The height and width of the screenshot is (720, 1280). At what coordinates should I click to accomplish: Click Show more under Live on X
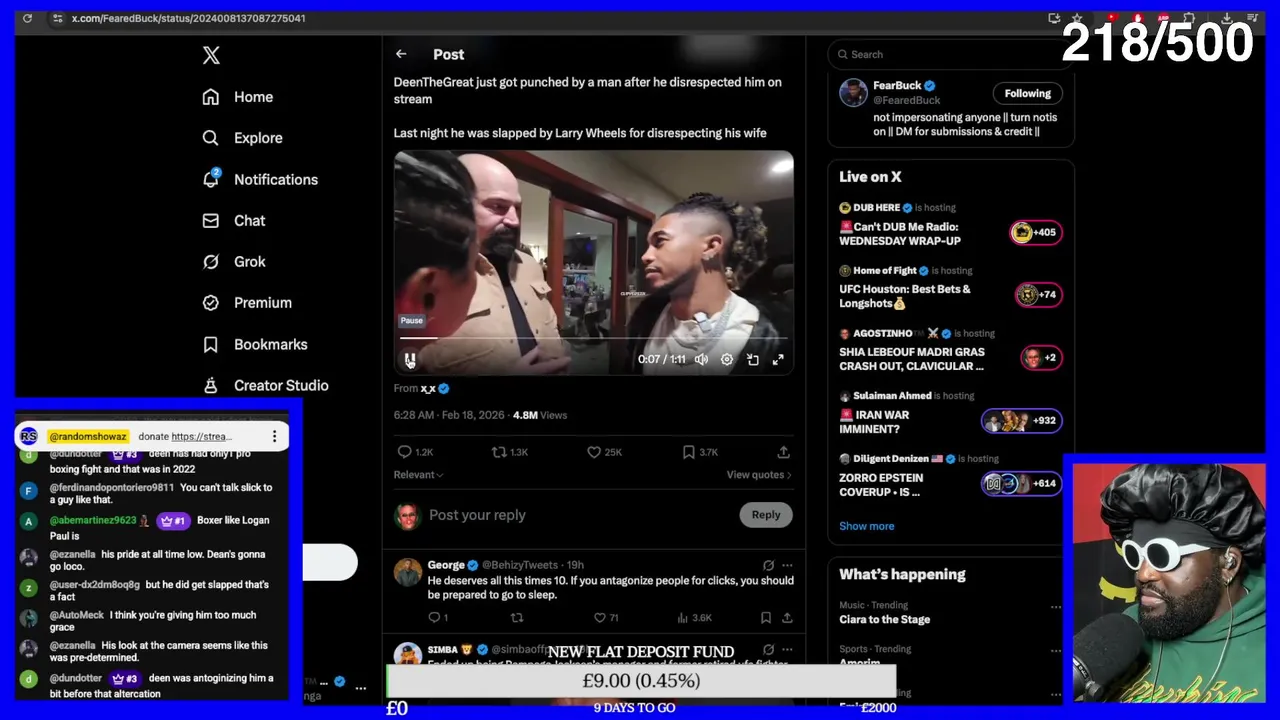point(867,526)
